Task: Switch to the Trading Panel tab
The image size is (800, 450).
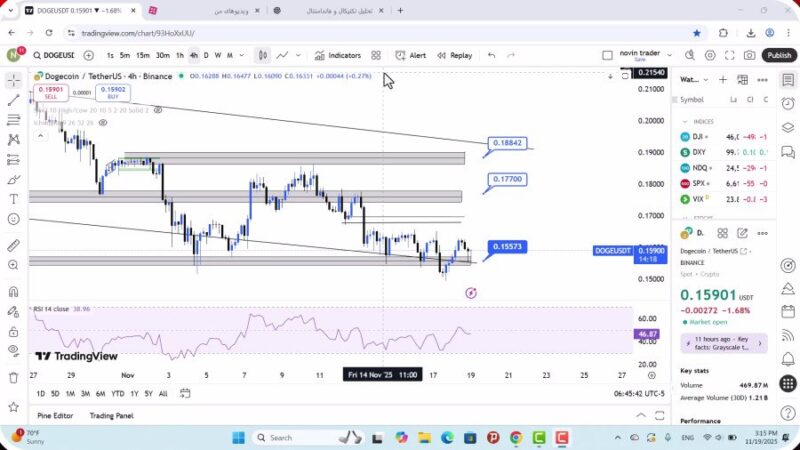Action: pyautogui.click(x=111, y=415)
